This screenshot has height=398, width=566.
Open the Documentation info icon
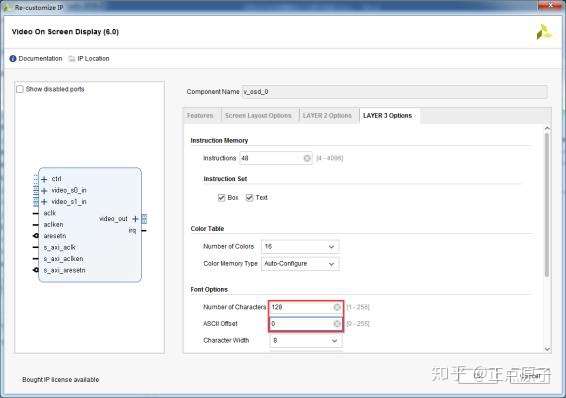point(13,58)
